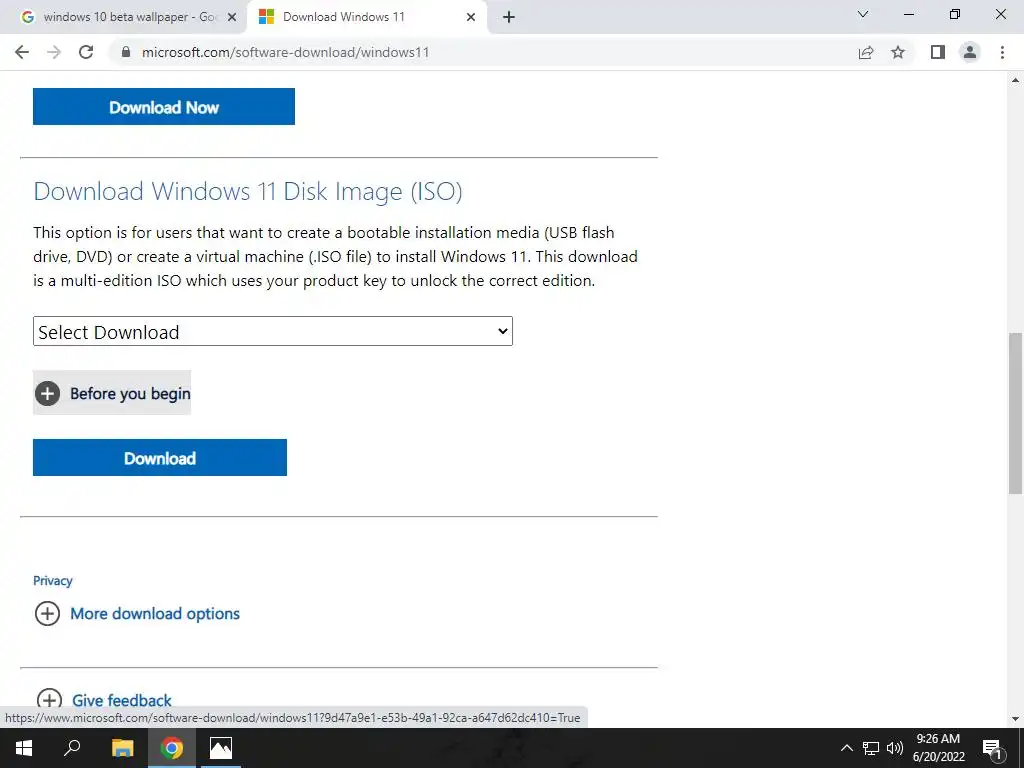Select the Download Windows 11 tab
Image resolution: width=1024 pixels, height=768 pixels.
click(366, 17)
